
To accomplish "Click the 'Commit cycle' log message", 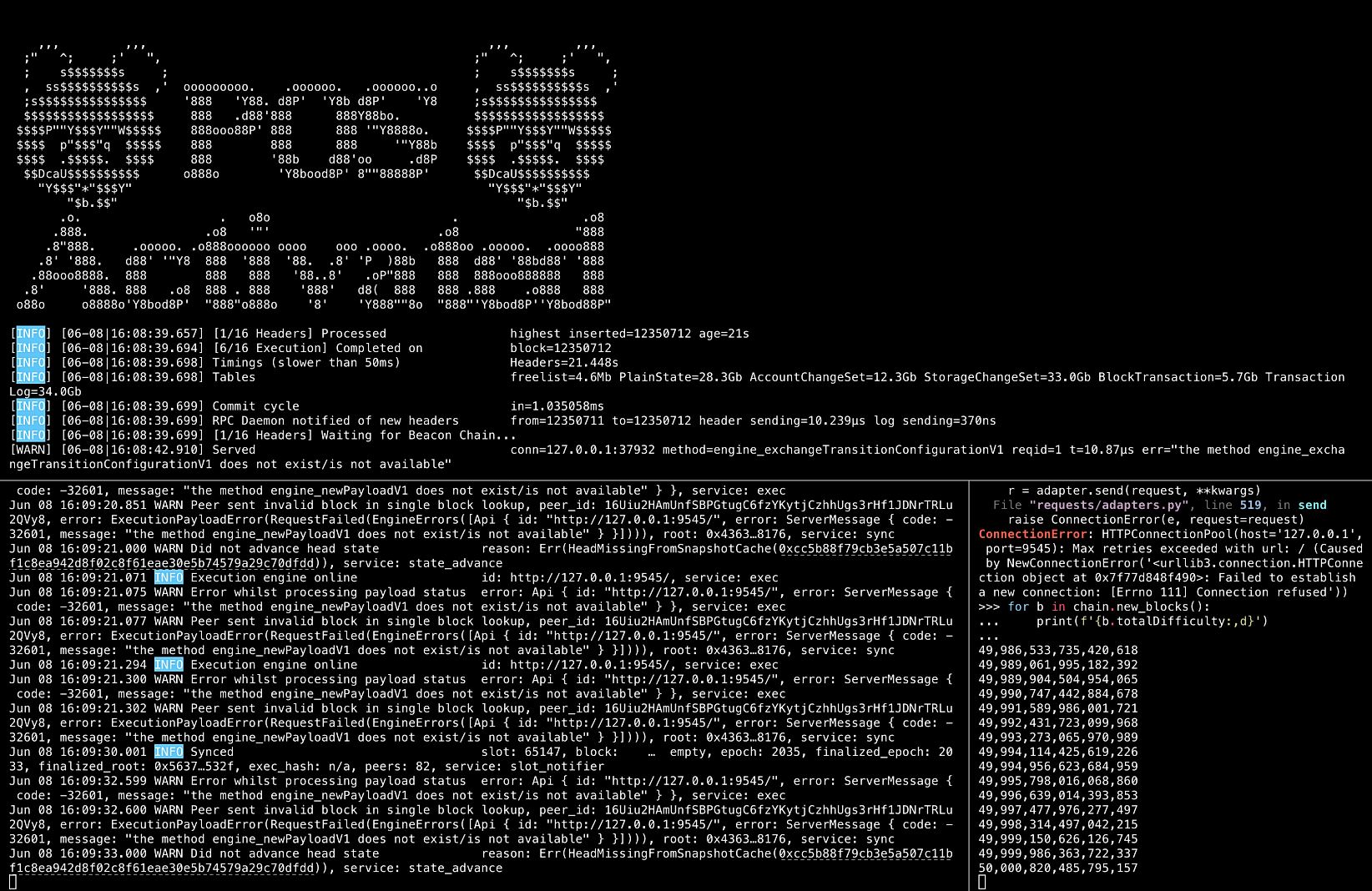I will pyautogui.click(x=255, y=406).
